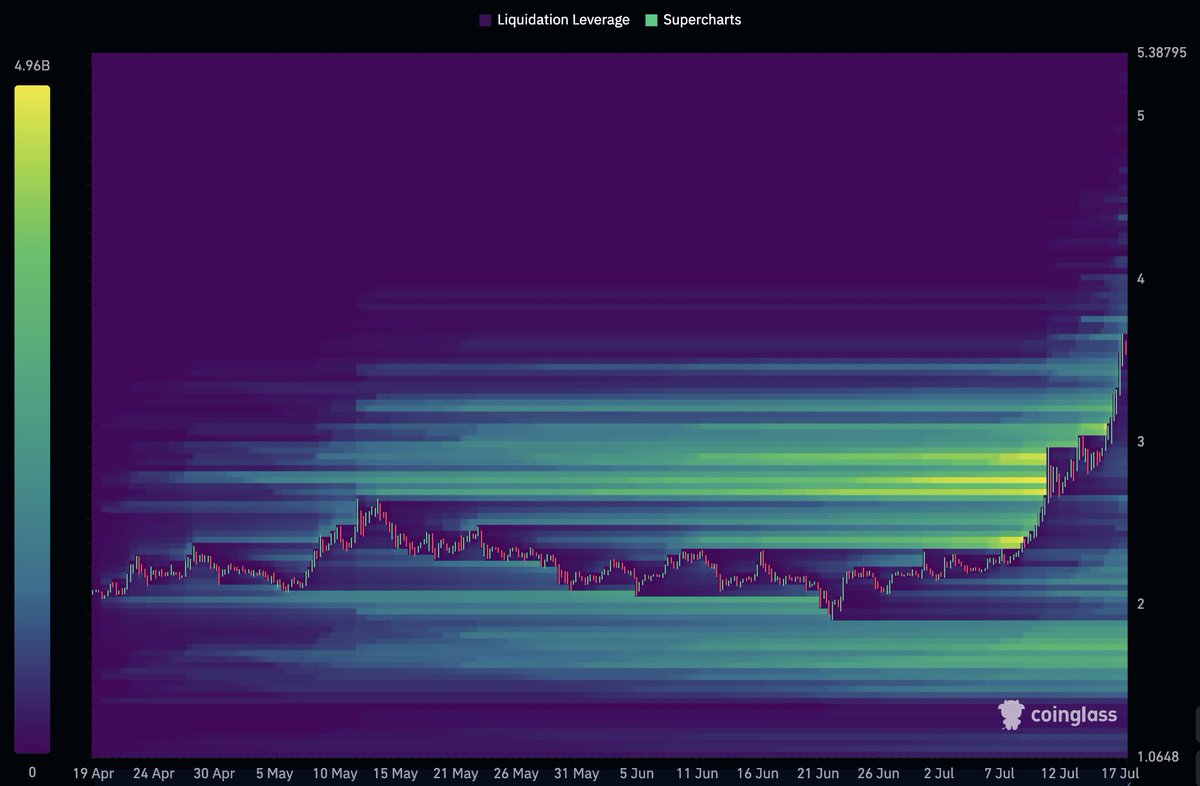Screen dimensions: 1200x786
Task: Click the 26 May date label
Action: [x=516, y=774]
